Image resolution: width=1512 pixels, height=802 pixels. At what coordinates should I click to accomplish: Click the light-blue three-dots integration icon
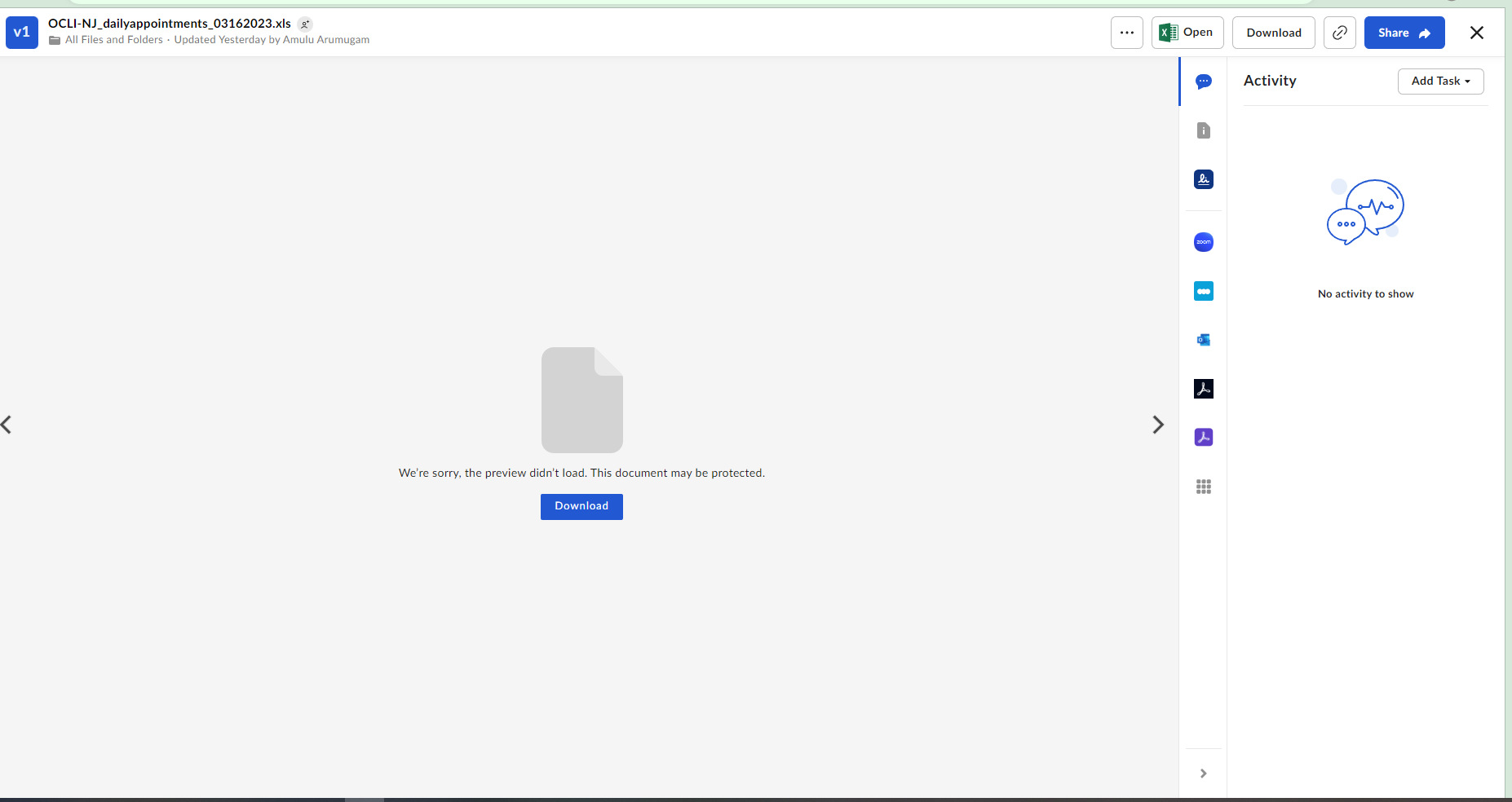[1203, 291]
